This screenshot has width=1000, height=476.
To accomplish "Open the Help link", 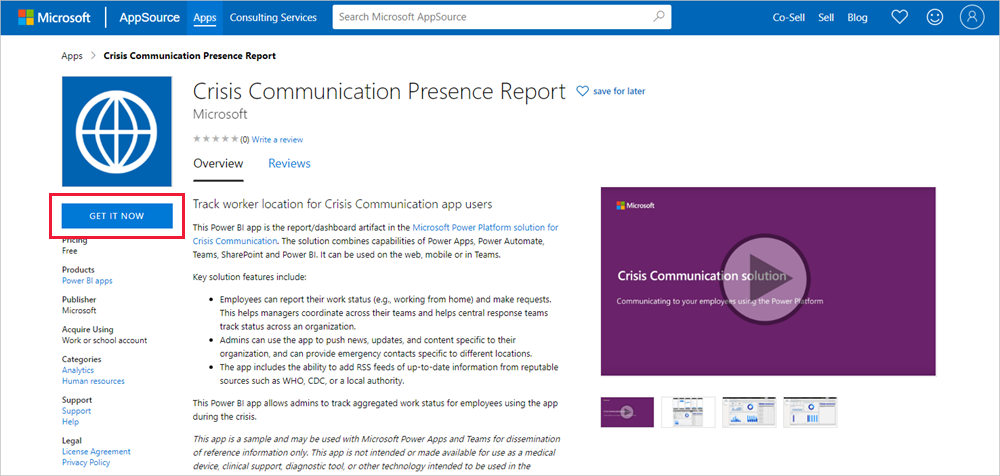I will [70, 422].
